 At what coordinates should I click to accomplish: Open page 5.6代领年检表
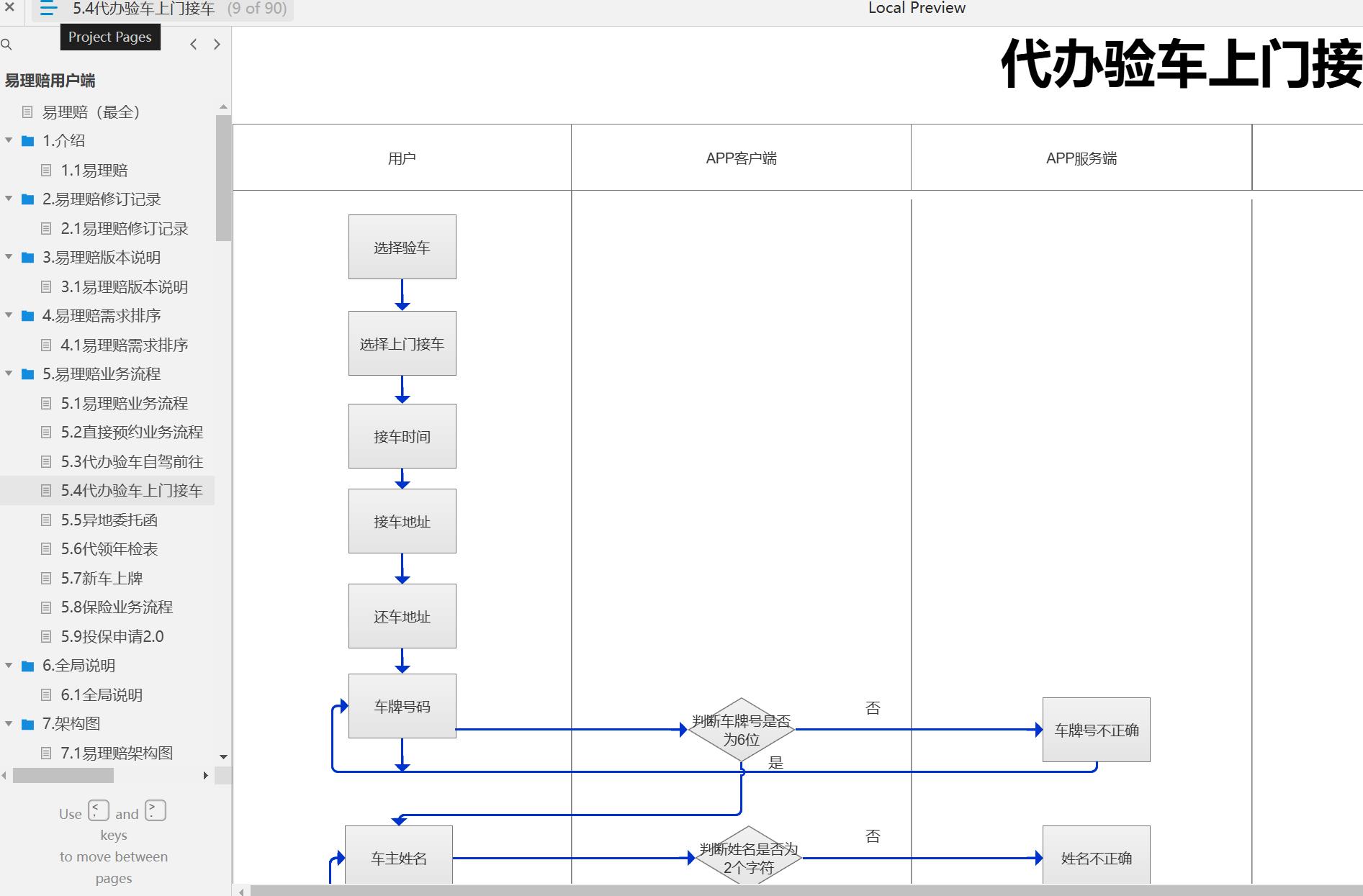coord(109,549)
